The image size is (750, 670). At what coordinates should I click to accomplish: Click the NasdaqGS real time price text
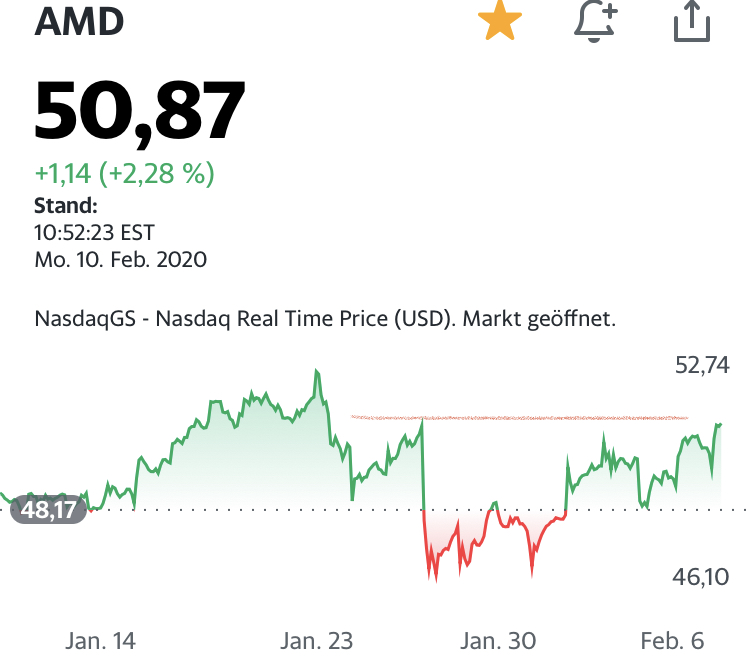click(x=325, y=320)
